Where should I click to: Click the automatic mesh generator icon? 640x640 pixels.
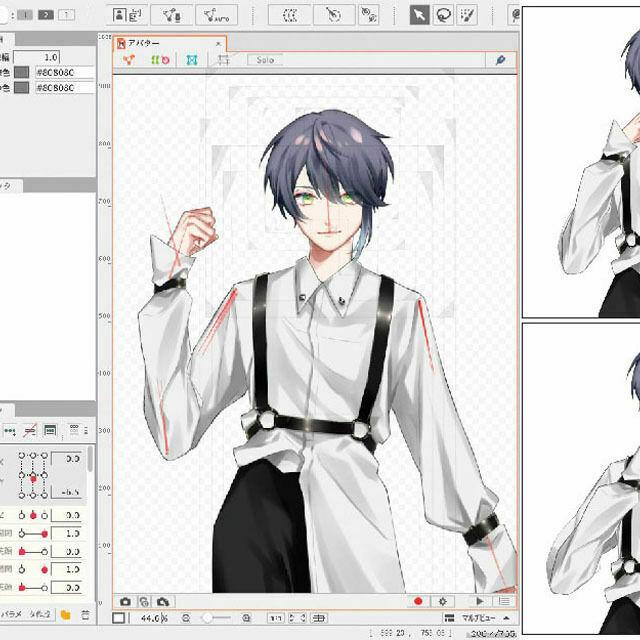click(x=217, y=15)
